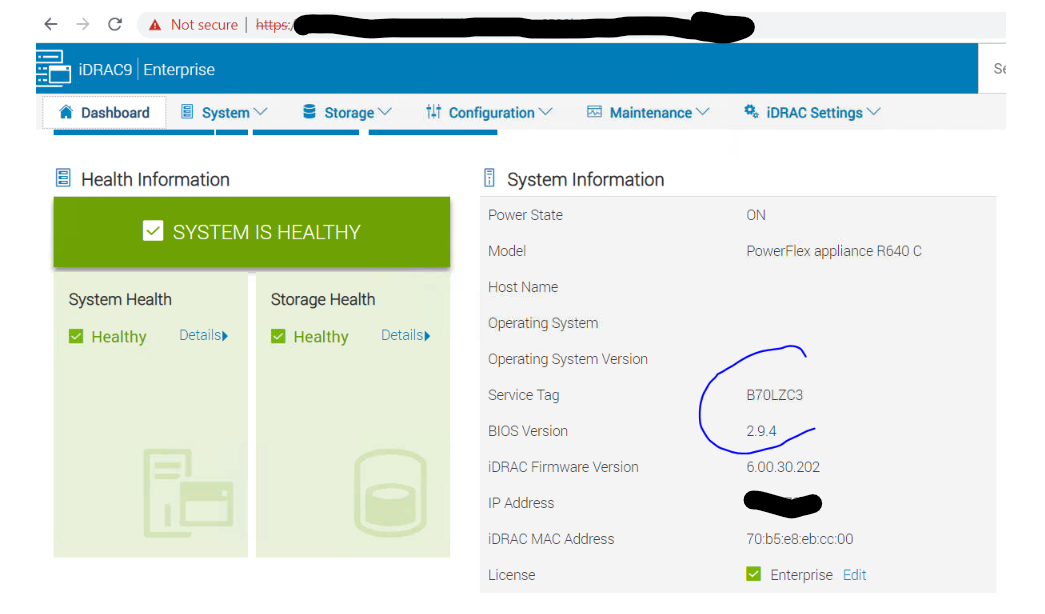Click the green SYSTEM IS HEALTHY checkbox

(x=153, y=230)
